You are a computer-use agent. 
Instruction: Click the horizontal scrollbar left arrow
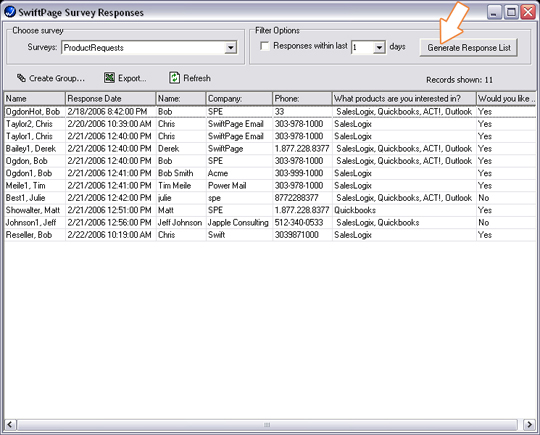(10, 425)
